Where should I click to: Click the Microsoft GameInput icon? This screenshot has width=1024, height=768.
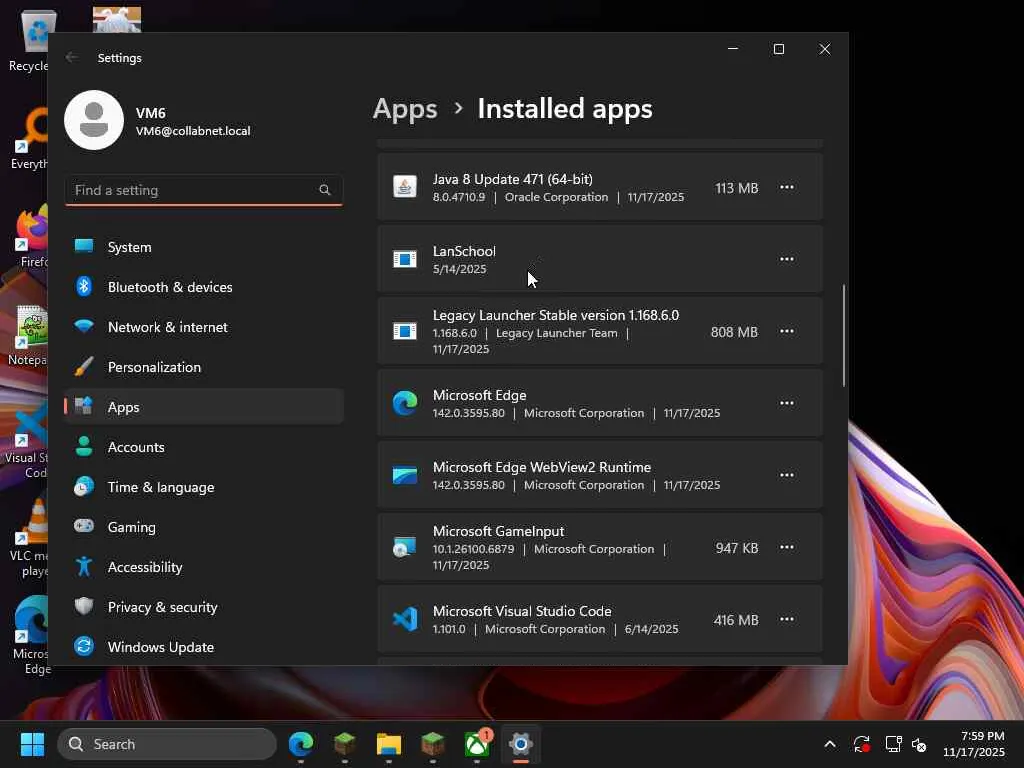[405, 547]
